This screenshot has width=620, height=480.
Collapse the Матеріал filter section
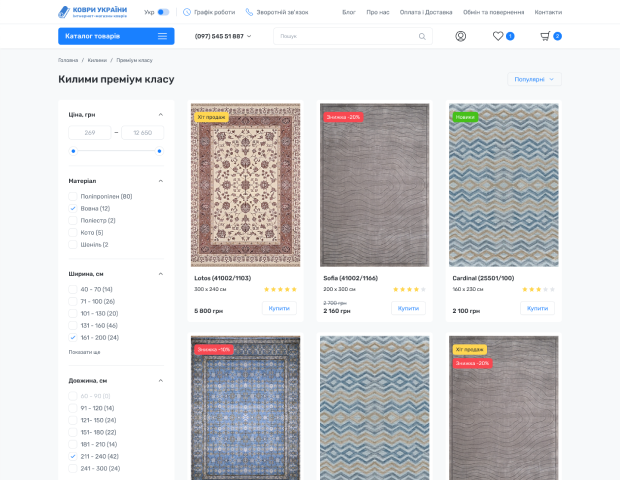161,181
